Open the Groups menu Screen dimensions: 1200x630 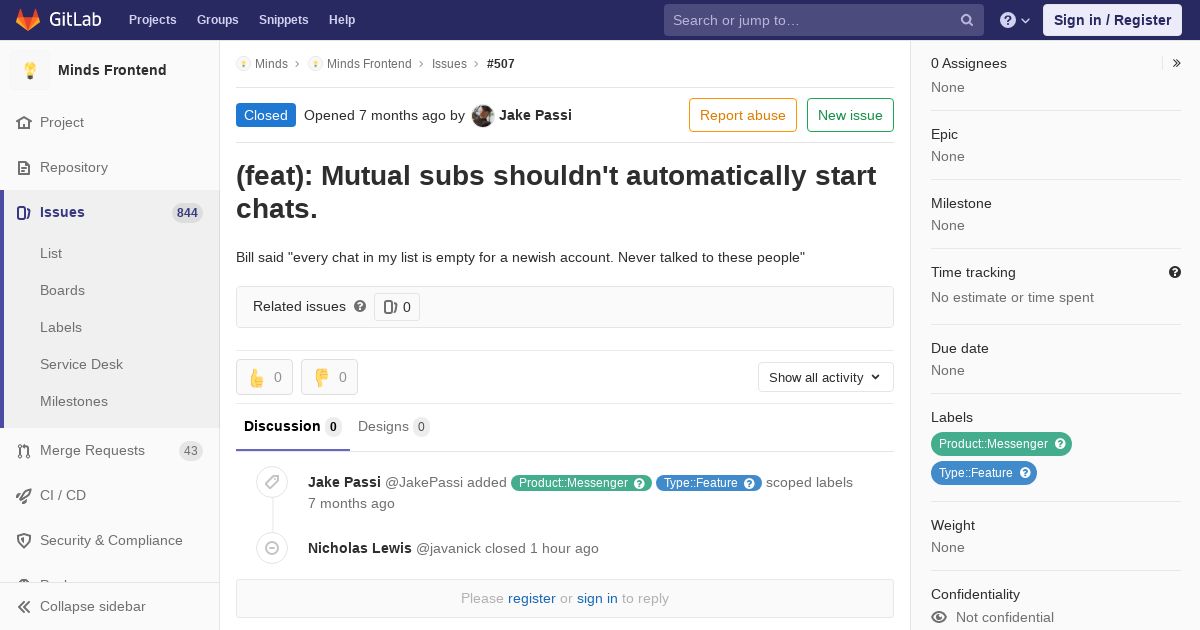click(217, 20)
